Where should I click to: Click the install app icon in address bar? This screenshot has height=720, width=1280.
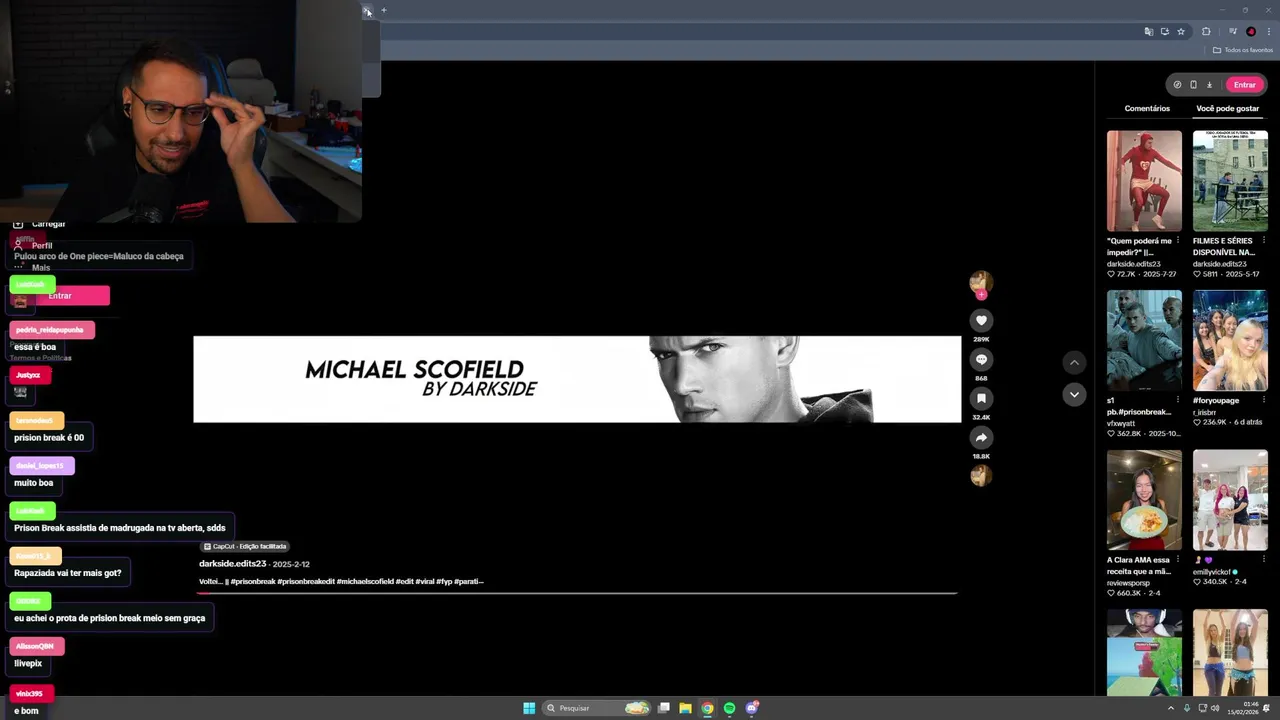coord(1164,32)
